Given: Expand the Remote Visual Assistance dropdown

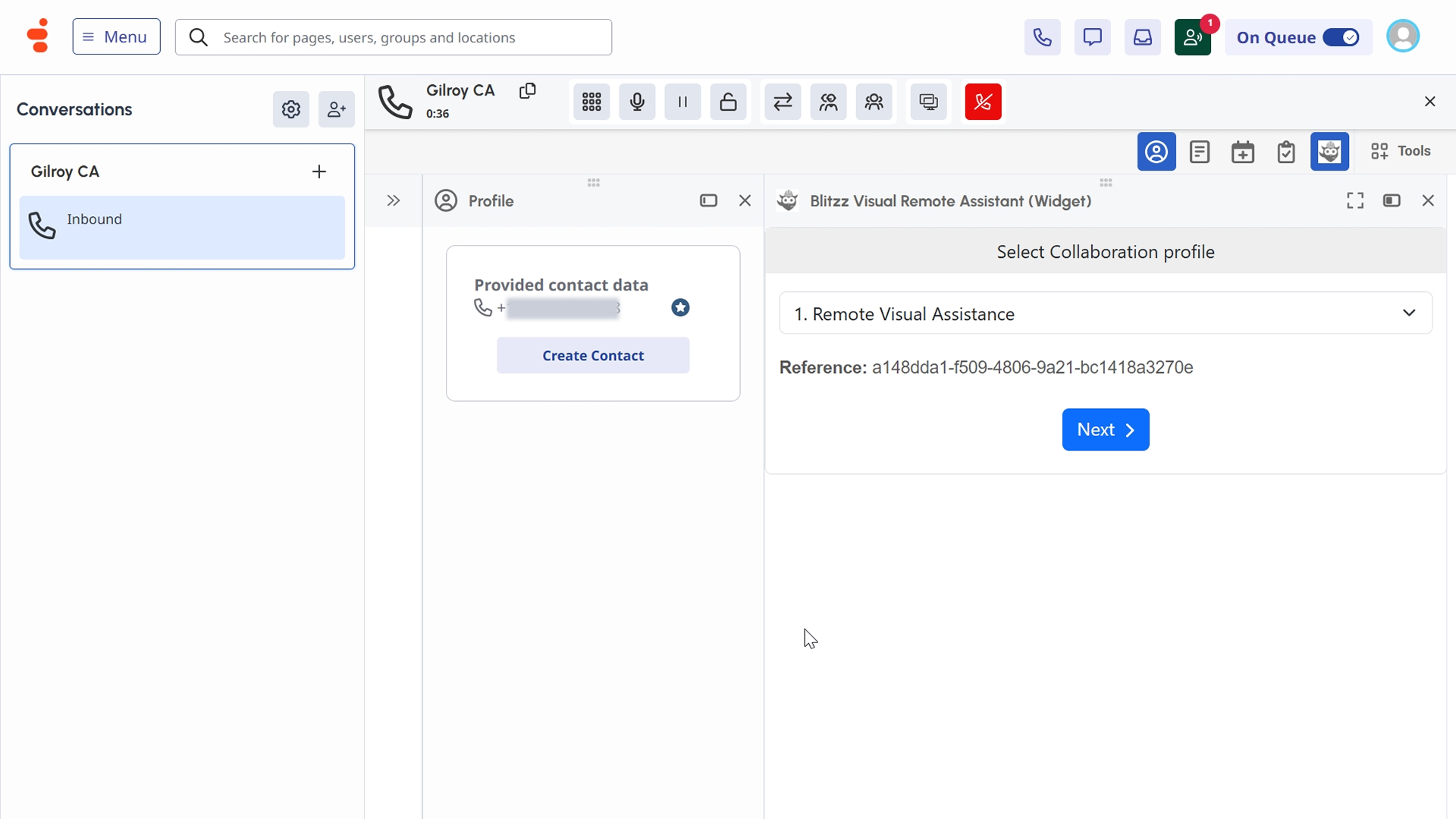Looking at the screenshot, I should (1105, 313).
